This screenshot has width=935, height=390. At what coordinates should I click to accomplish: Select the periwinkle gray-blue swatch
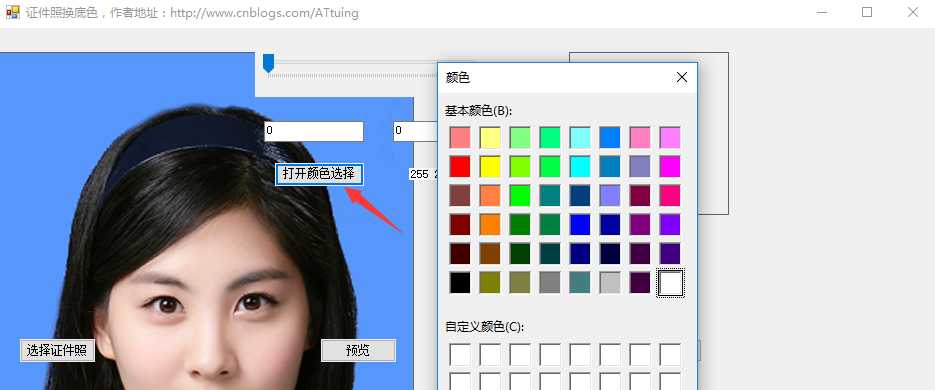pos(640,166)
